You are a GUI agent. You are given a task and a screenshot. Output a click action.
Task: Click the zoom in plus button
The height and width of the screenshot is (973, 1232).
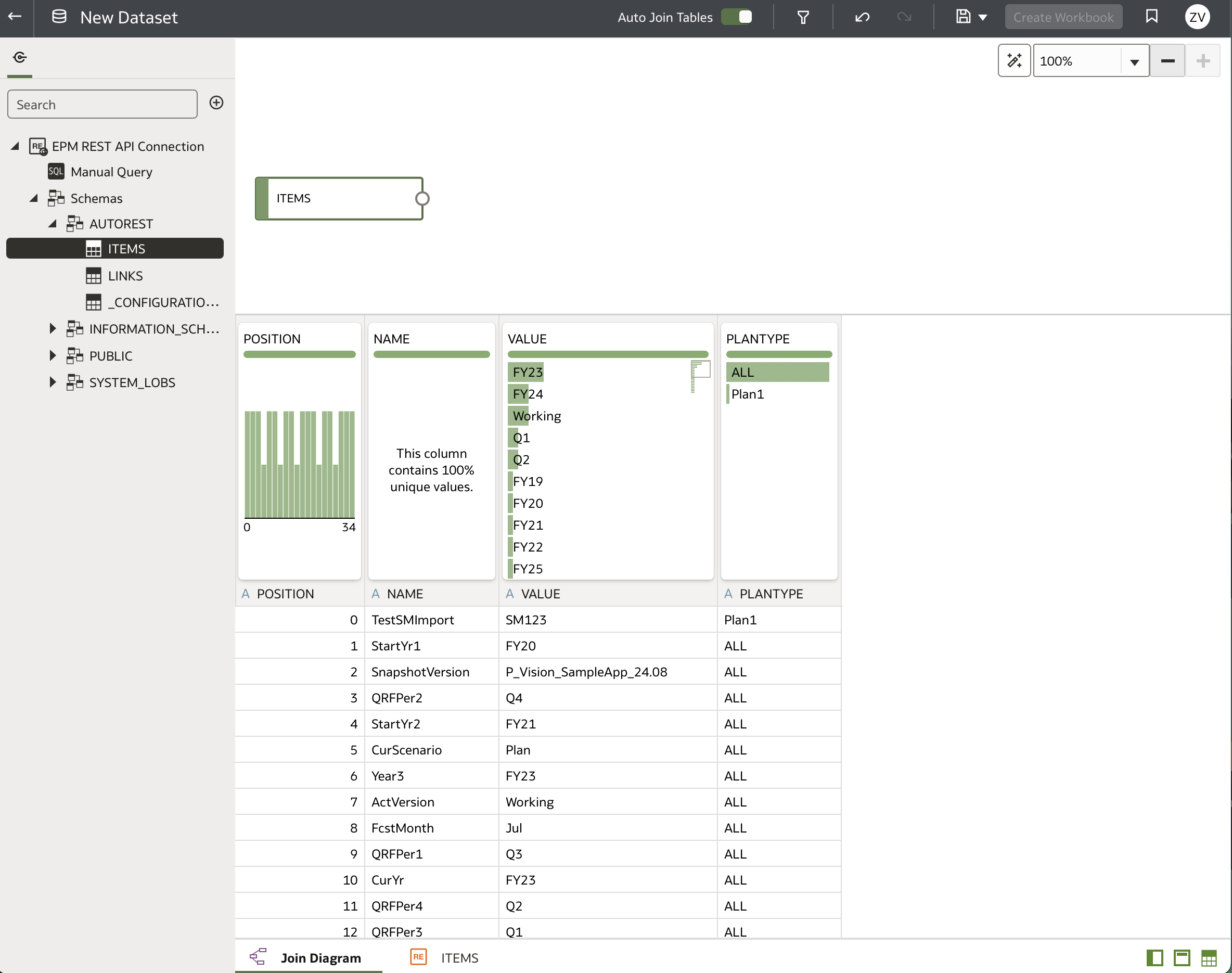[1203, 60]
